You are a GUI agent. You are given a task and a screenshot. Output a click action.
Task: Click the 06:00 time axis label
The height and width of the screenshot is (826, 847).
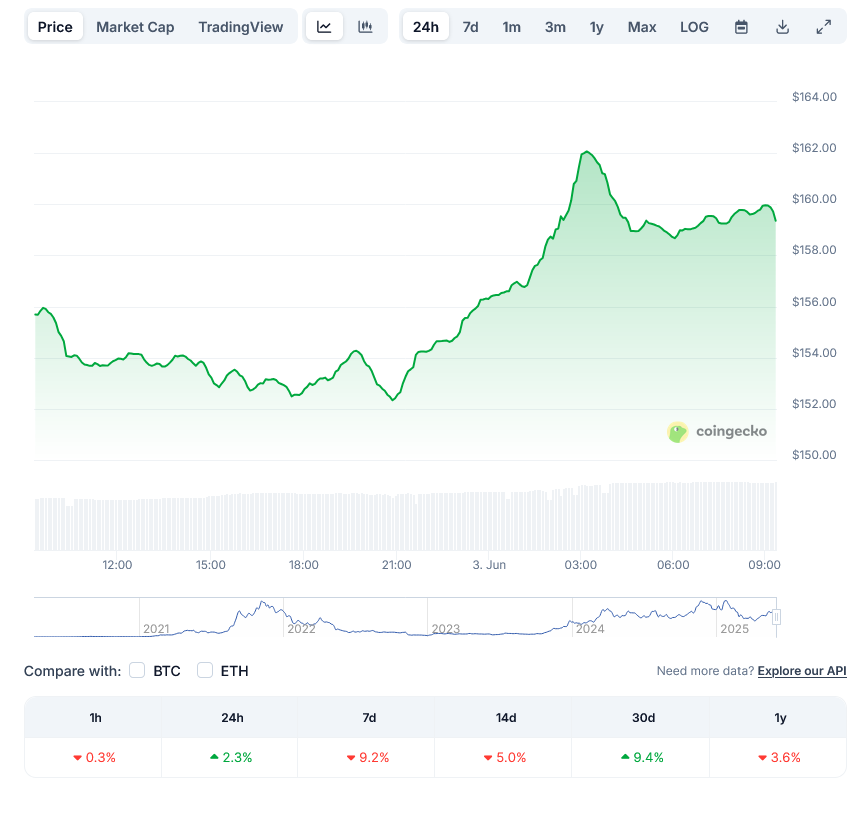coord(673,565)
